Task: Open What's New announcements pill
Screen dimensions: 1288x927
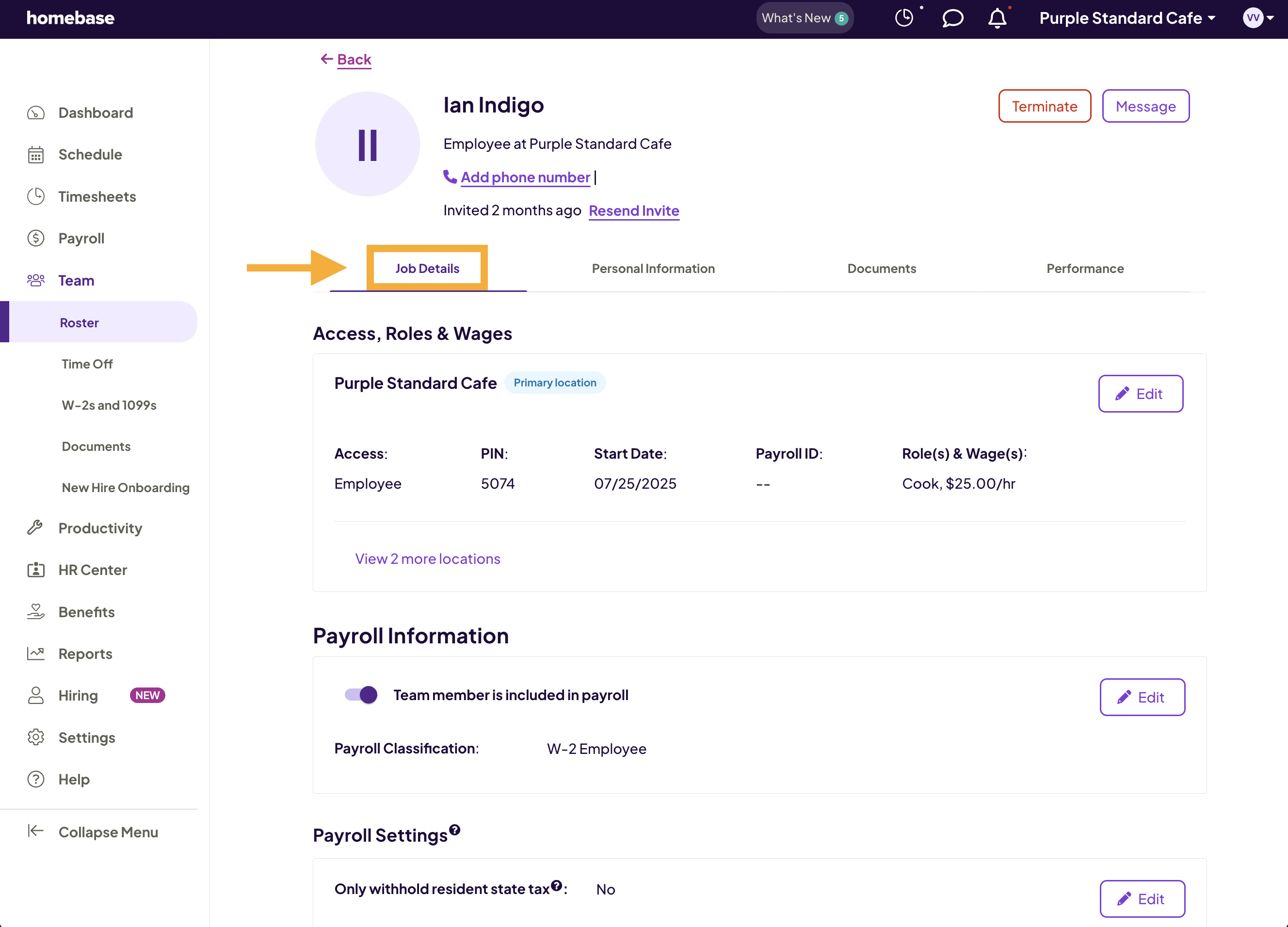Action: (x=805, y=18)
